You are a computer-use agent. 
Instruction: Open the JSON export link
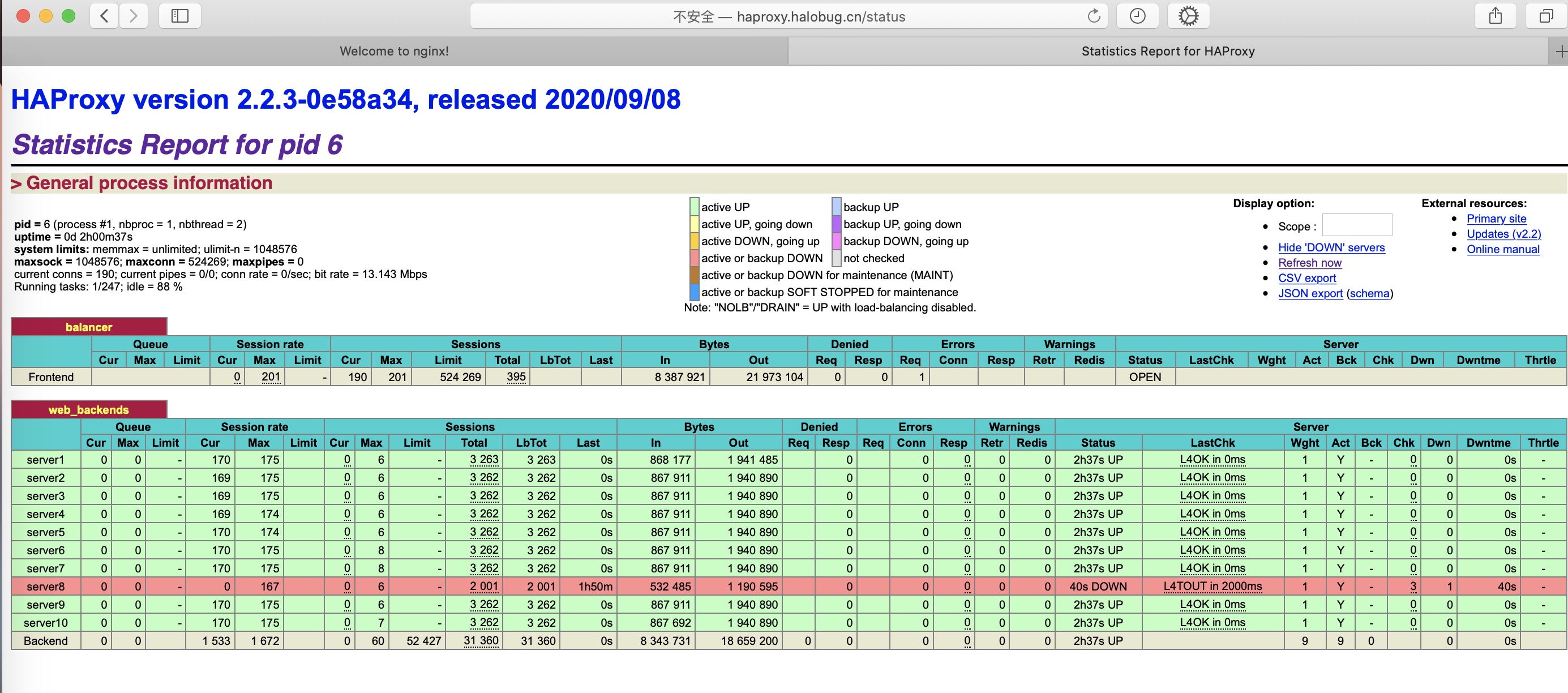pos(1310,293)
